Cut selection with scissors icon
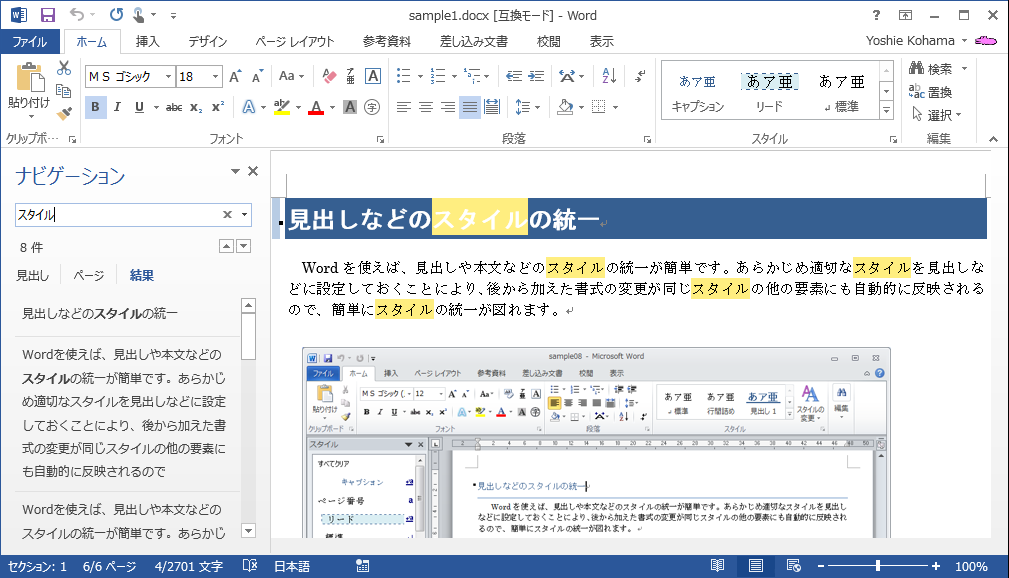This screenshot has width=1009, height=578. [x=64, y=68]
